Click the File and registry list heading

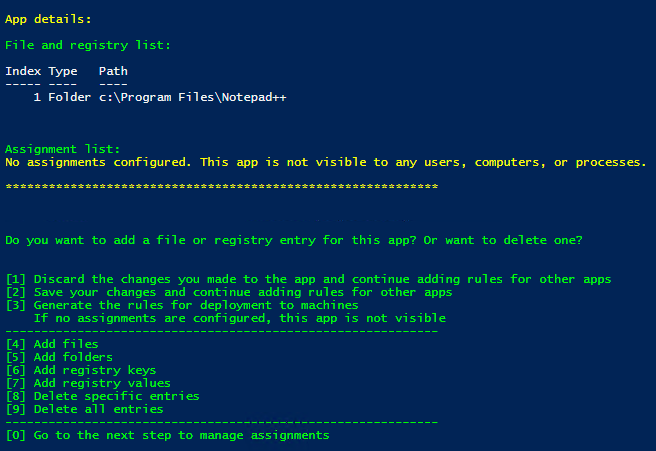click(88, 45)
